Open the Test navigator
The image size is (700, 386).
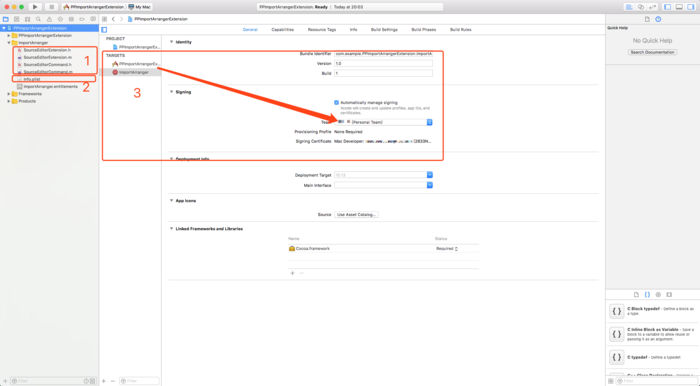tap(60, 19)
